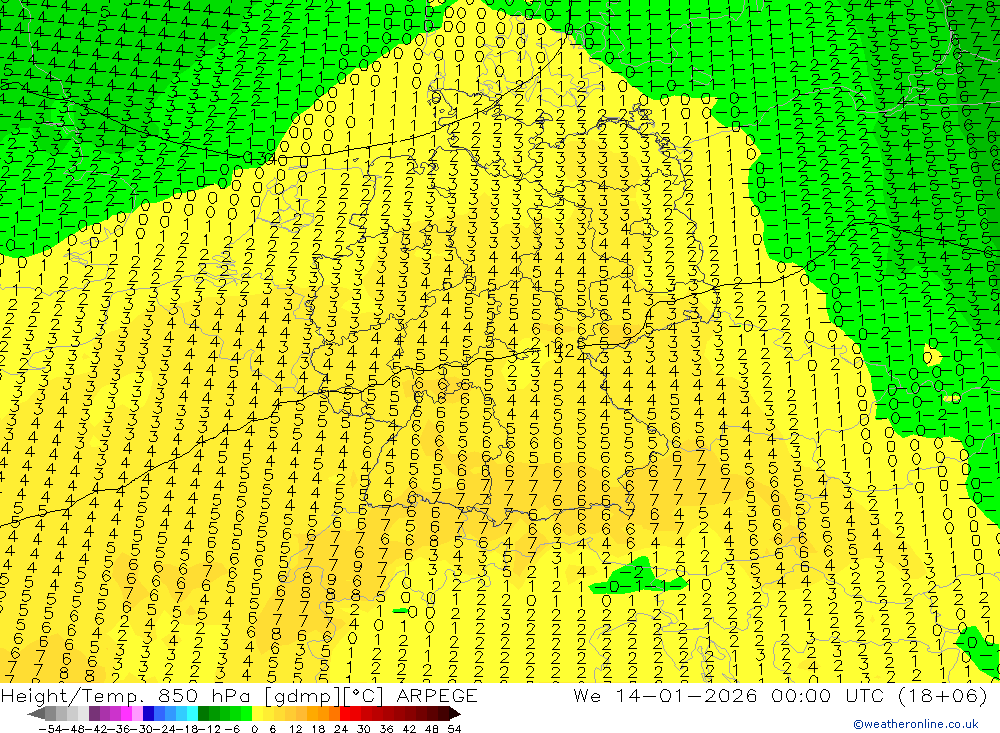Click the legend value label 54
1000x733 pixels.
(454, 729)
